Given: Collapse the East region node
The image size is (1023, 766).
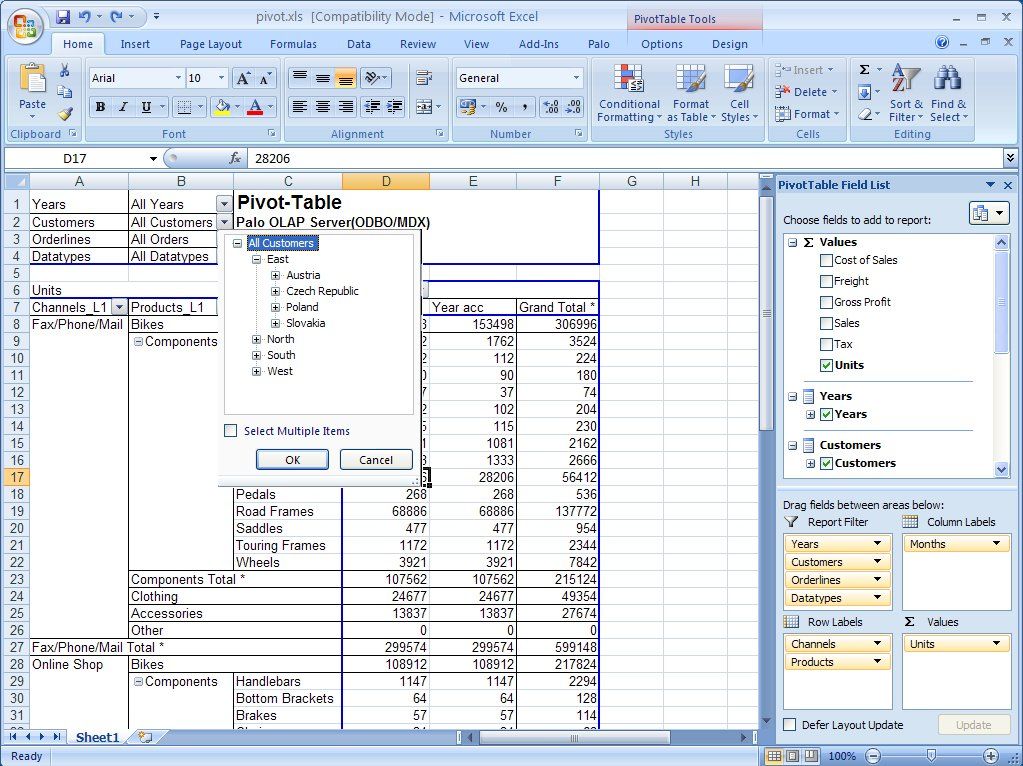Looking at the screenshot, I should (x=256, y=260).
